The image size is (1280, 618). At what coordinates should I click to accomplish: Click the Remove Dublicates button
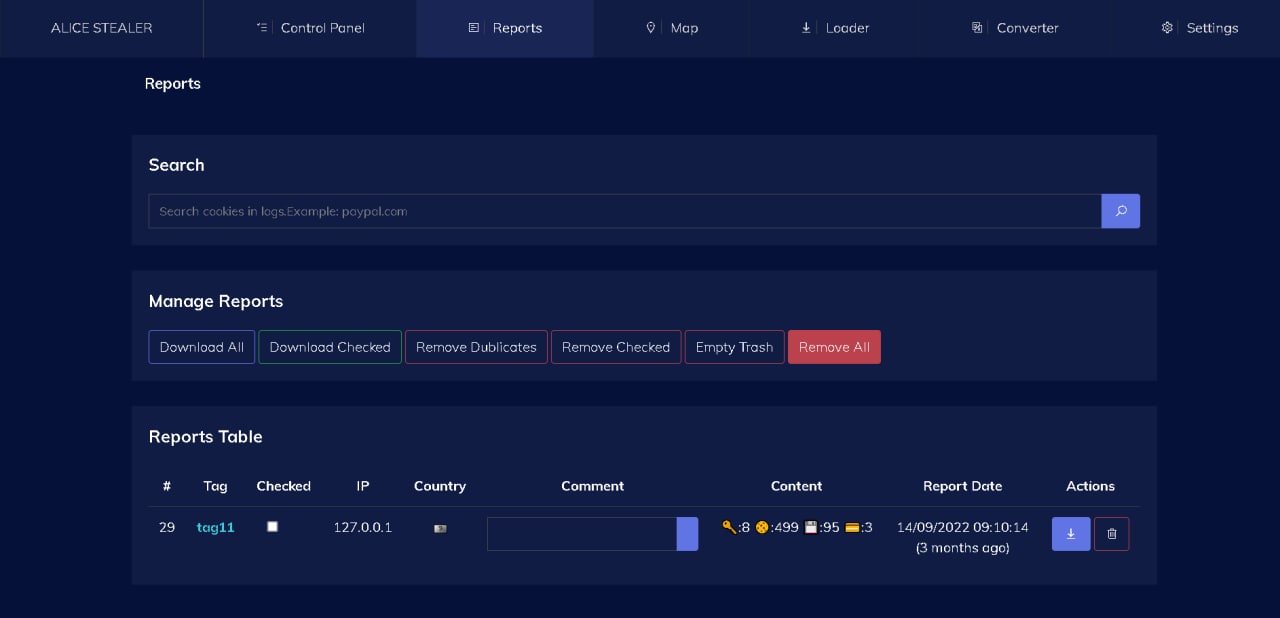476,347
